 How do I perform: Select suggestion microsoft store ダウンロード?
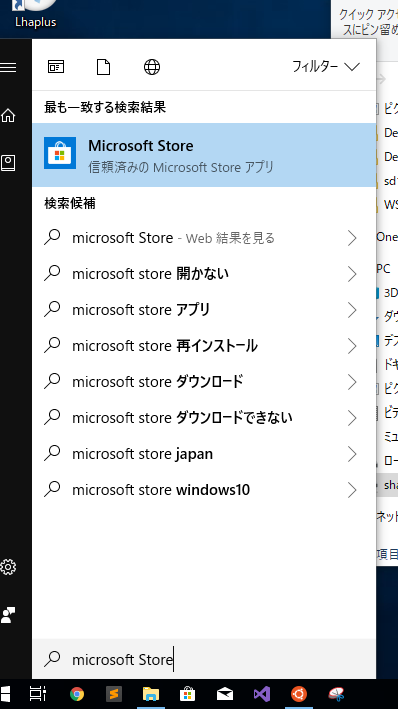coord(204,382)
